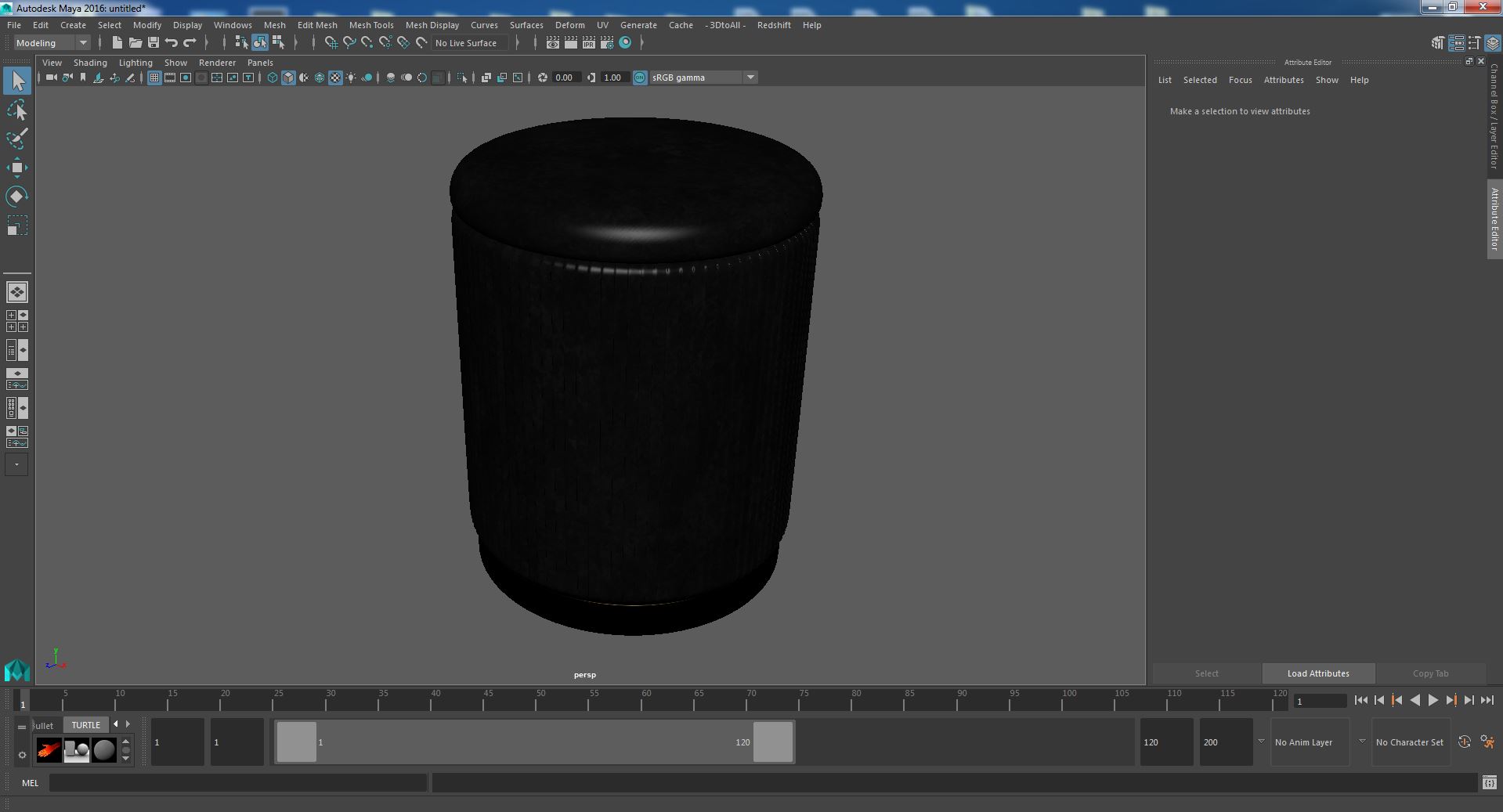Create a new scene
Image resolution: width=1503 pixels, height=812 pixels.
tap(117, 43)
